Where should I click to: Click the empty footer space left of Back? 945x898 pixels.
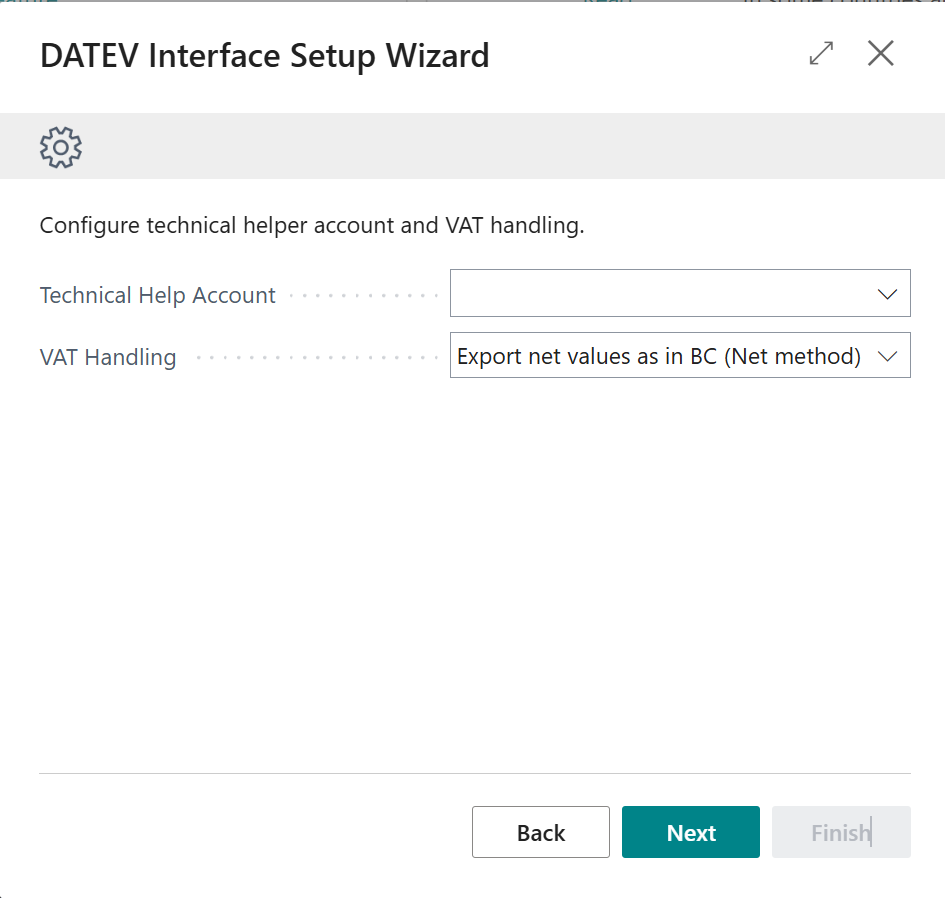pyautogui.click(x=250, y=832)
